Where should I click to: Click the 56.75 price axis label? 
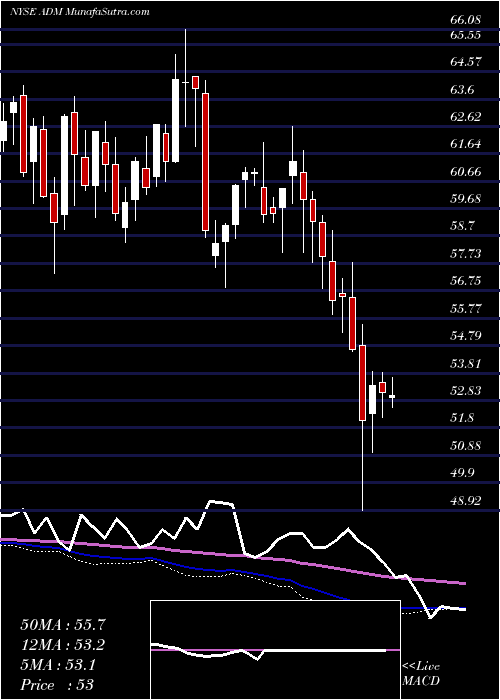click(x=466, y=281)
